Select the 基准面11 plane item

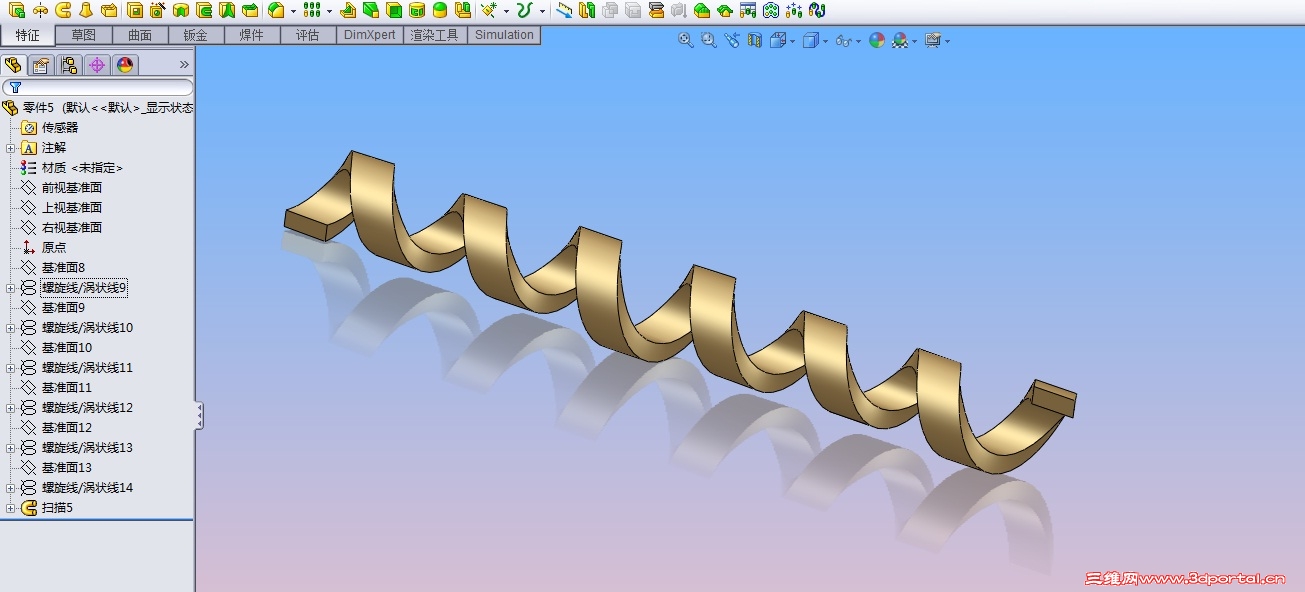(66, 388)
